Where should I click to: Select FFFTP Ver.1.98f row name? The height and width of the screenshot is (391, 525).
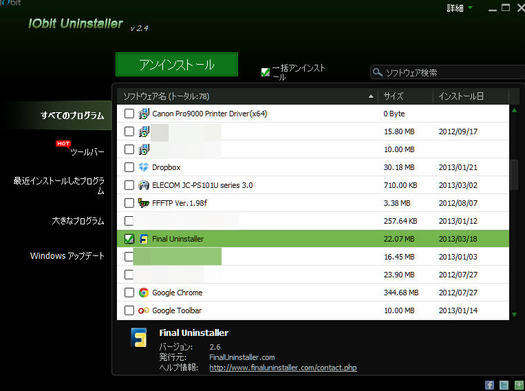point(179,203)
